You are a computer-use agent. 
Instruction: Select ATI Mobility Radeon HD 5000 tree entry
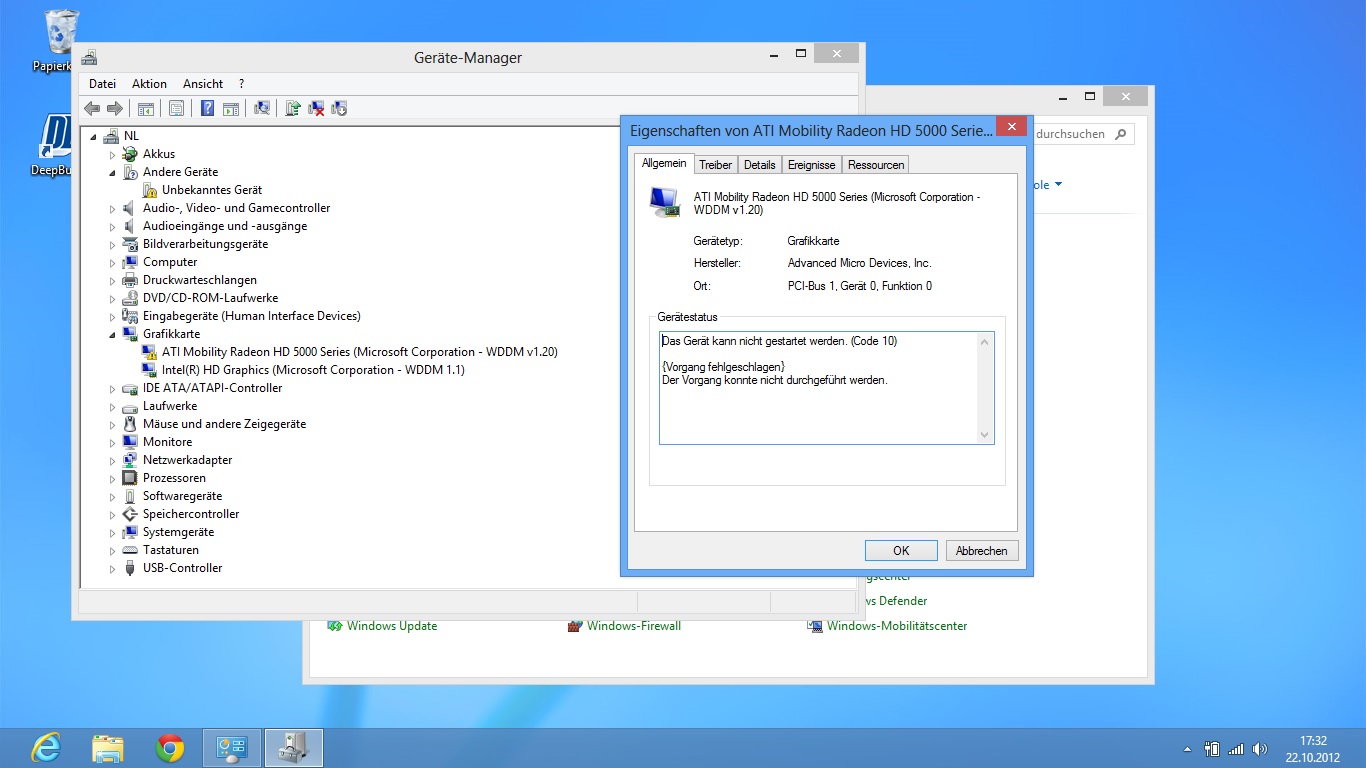360,352
